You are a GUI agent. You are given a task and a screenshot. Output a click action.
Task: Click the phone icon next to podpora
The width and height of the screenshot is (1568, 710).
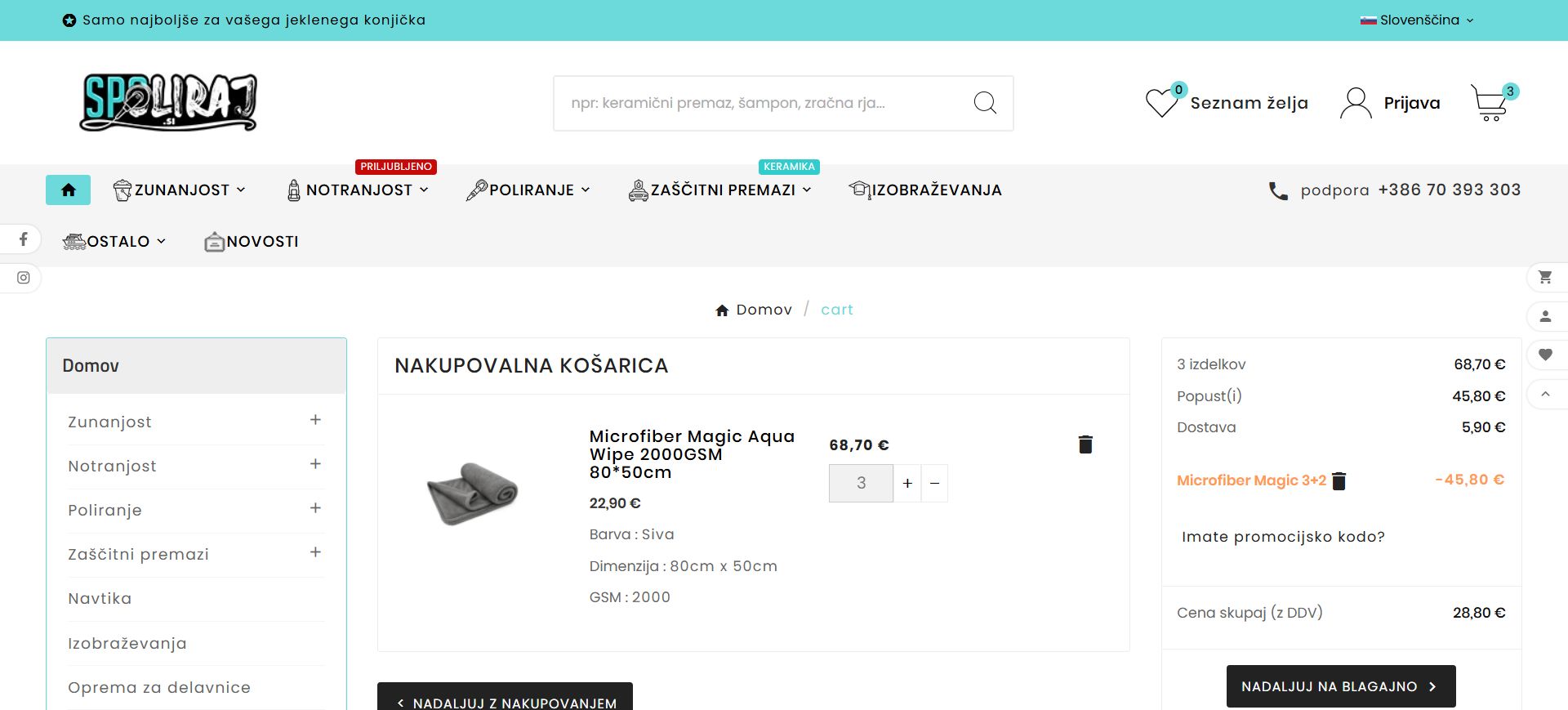(1278, 191)
